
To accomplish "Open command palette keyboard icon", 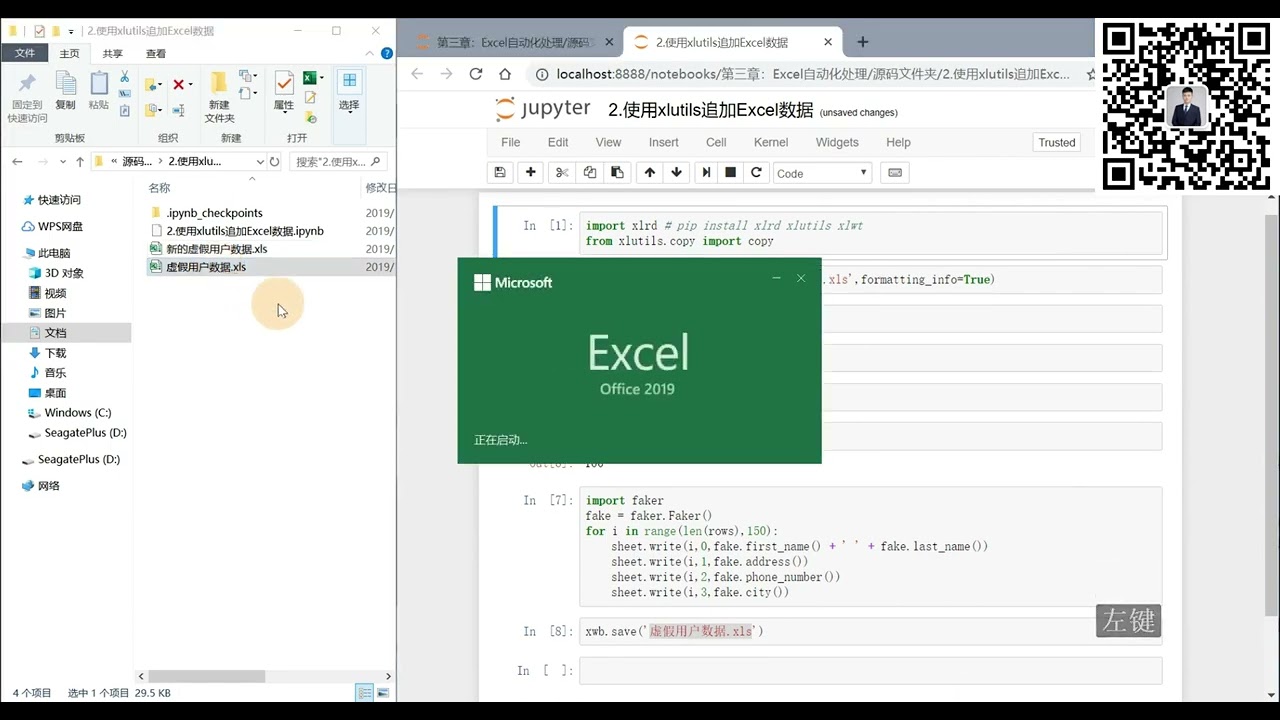I will click(x=895, y=172).
